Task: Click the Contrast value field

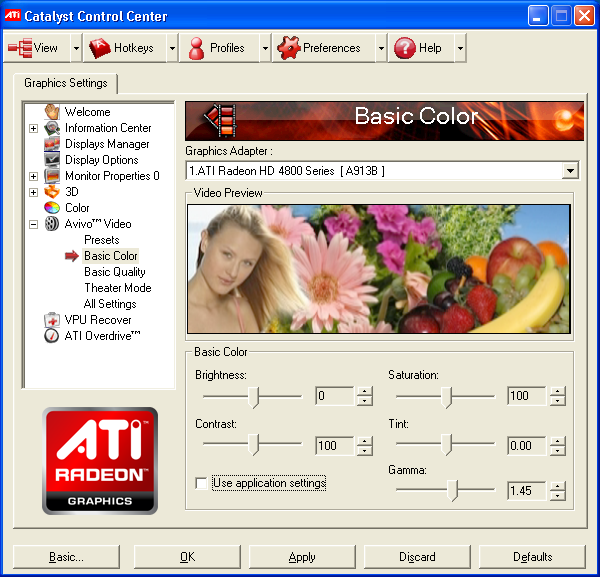Action: pos(335,446)
